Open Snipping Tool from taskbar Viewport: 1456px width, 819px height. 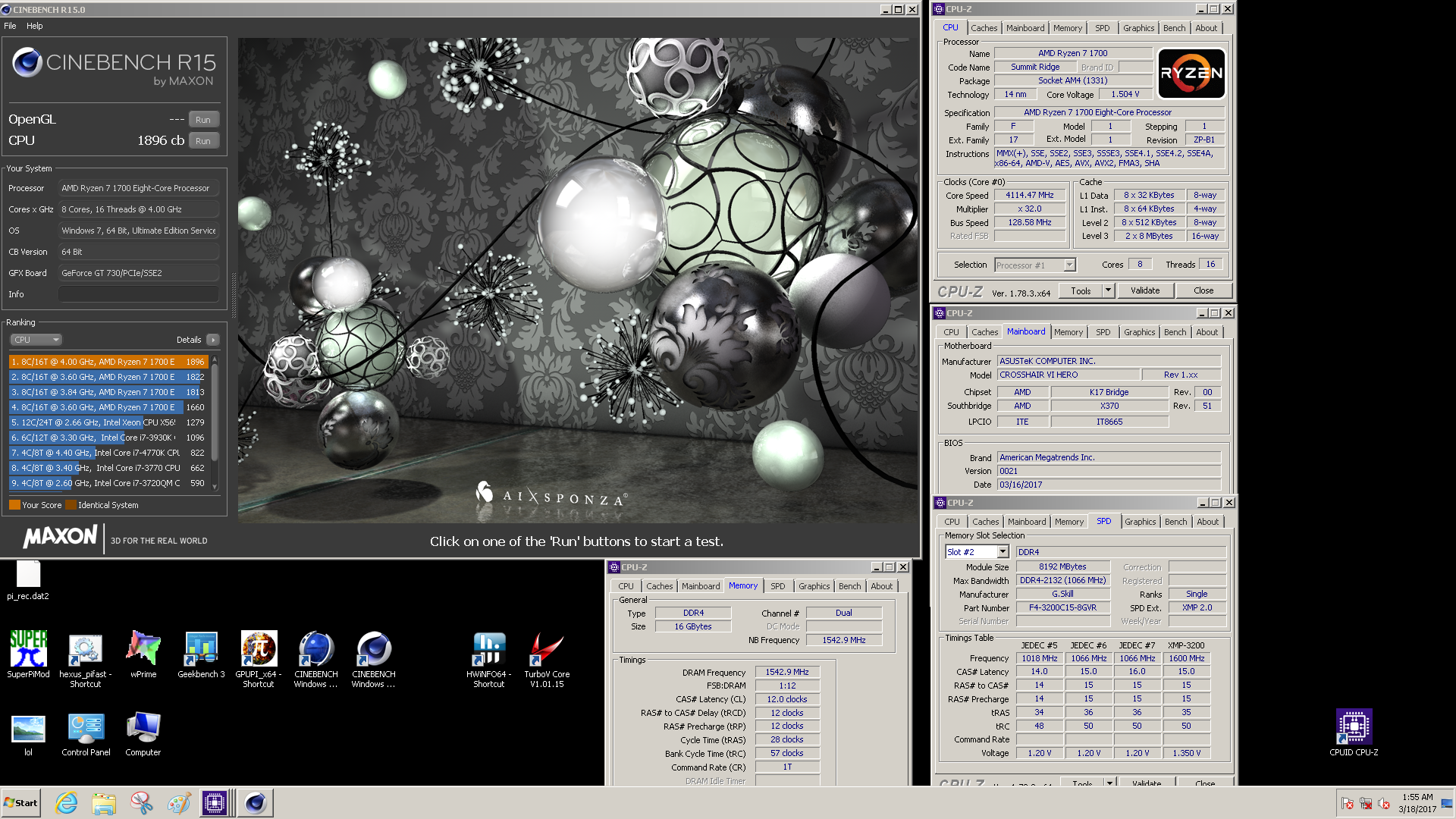click(x=141, y=802)
